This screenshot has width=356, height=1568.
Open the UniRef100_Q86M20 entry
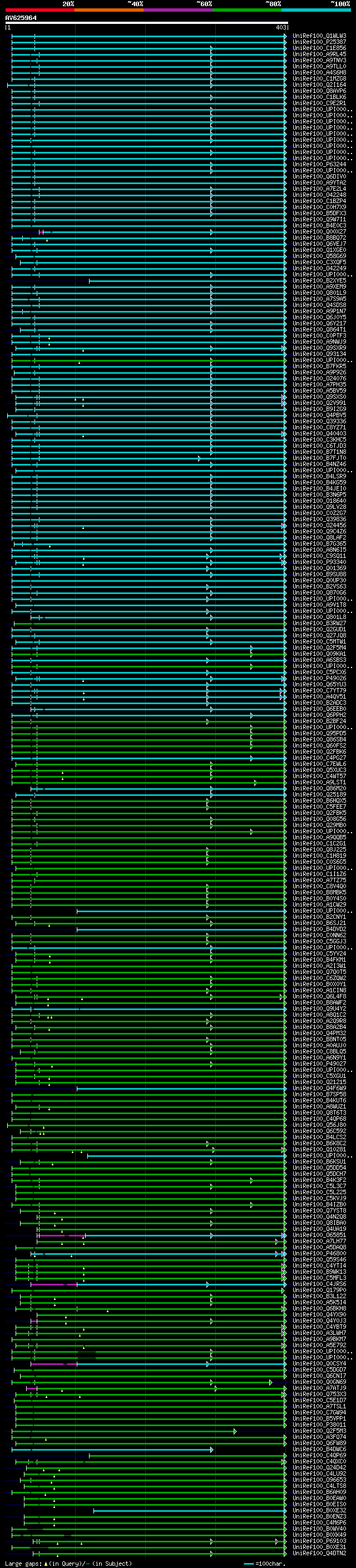pyautogui.click(x=319, y=788)
